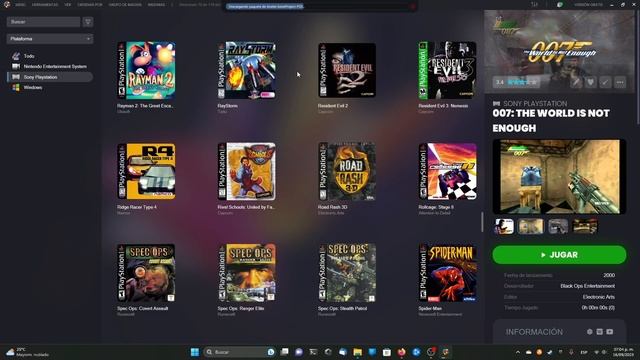View the second screenshot thumbnail of 007

click(531, 226)
